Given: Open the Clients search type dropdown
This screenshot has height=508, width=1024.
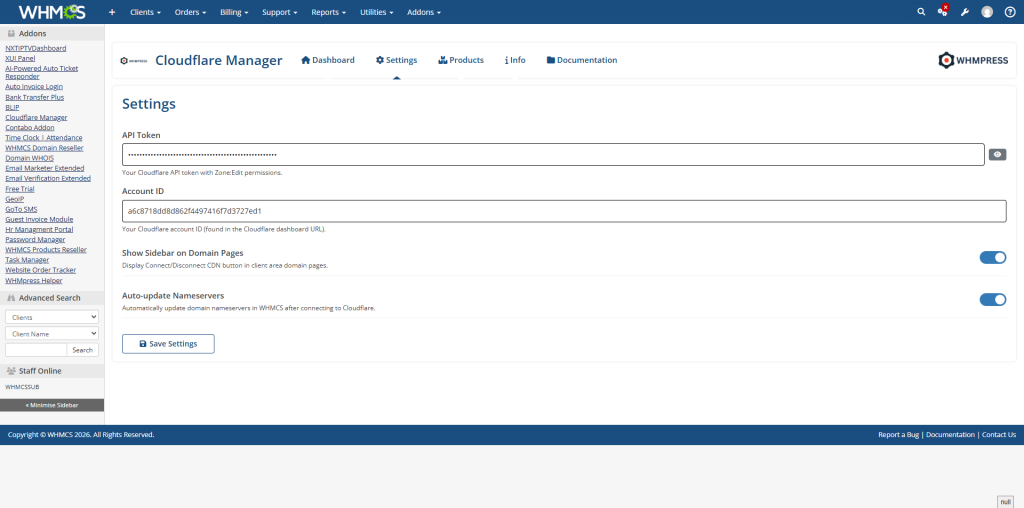Looking at the screenshot, I should tap(52, 317).
